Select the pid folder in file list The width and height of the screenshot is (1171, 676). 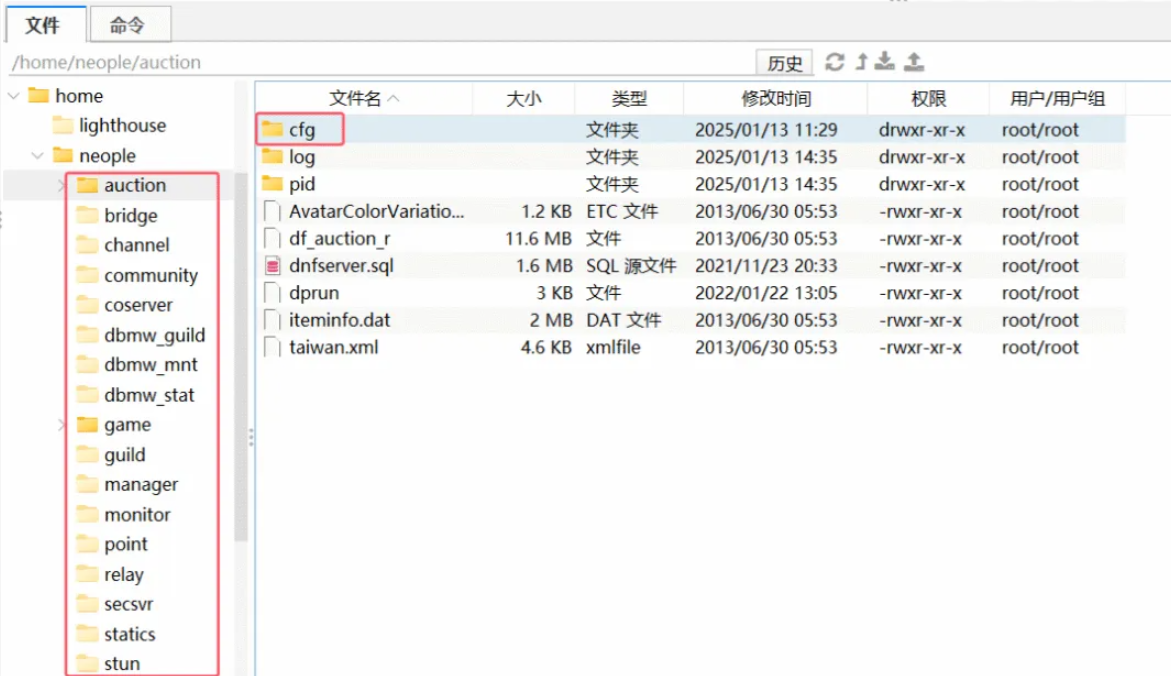pos(301,184)
